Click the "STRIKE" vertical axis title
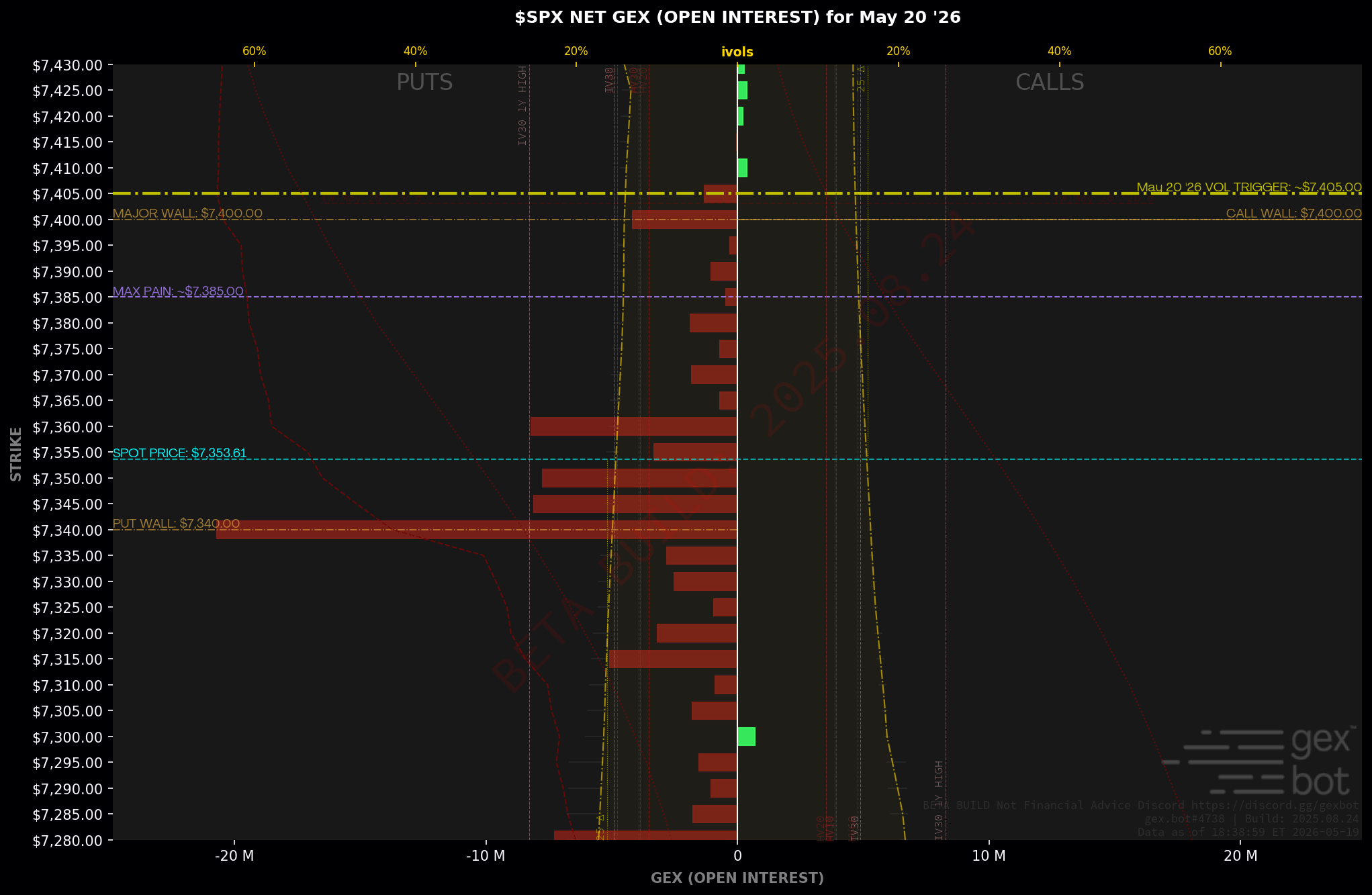1372x895 pixels. pyautogui.click(x=16, y=454)
